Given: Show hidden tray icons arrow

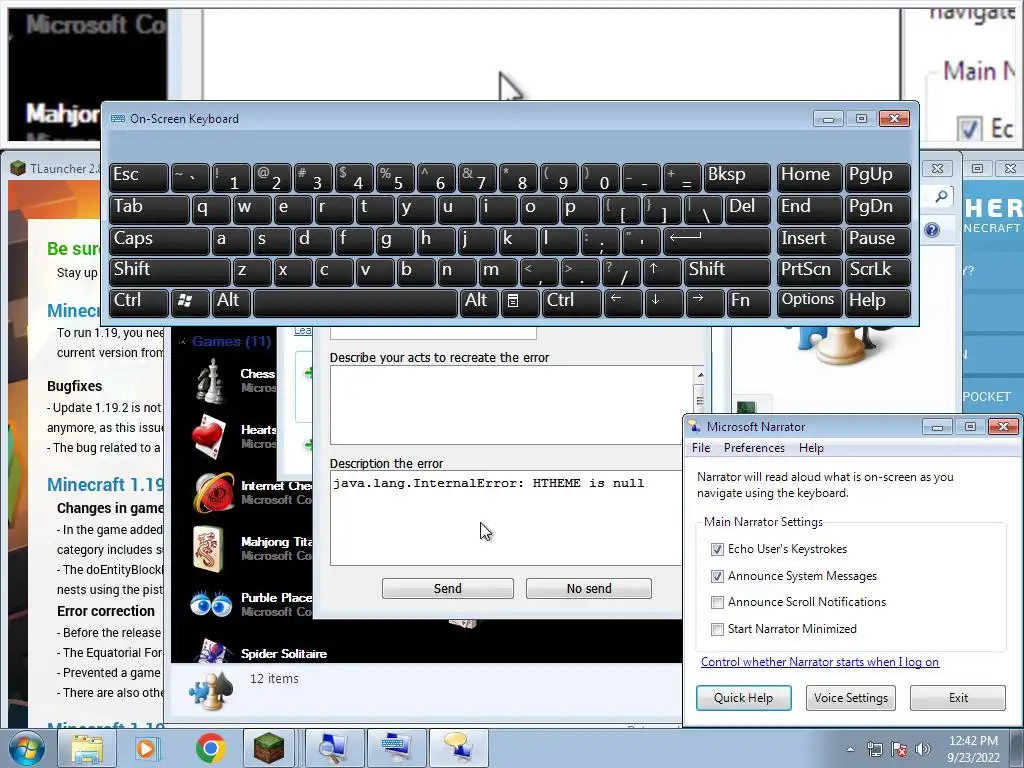Looking at the screenshot, I should click(850, 749).
